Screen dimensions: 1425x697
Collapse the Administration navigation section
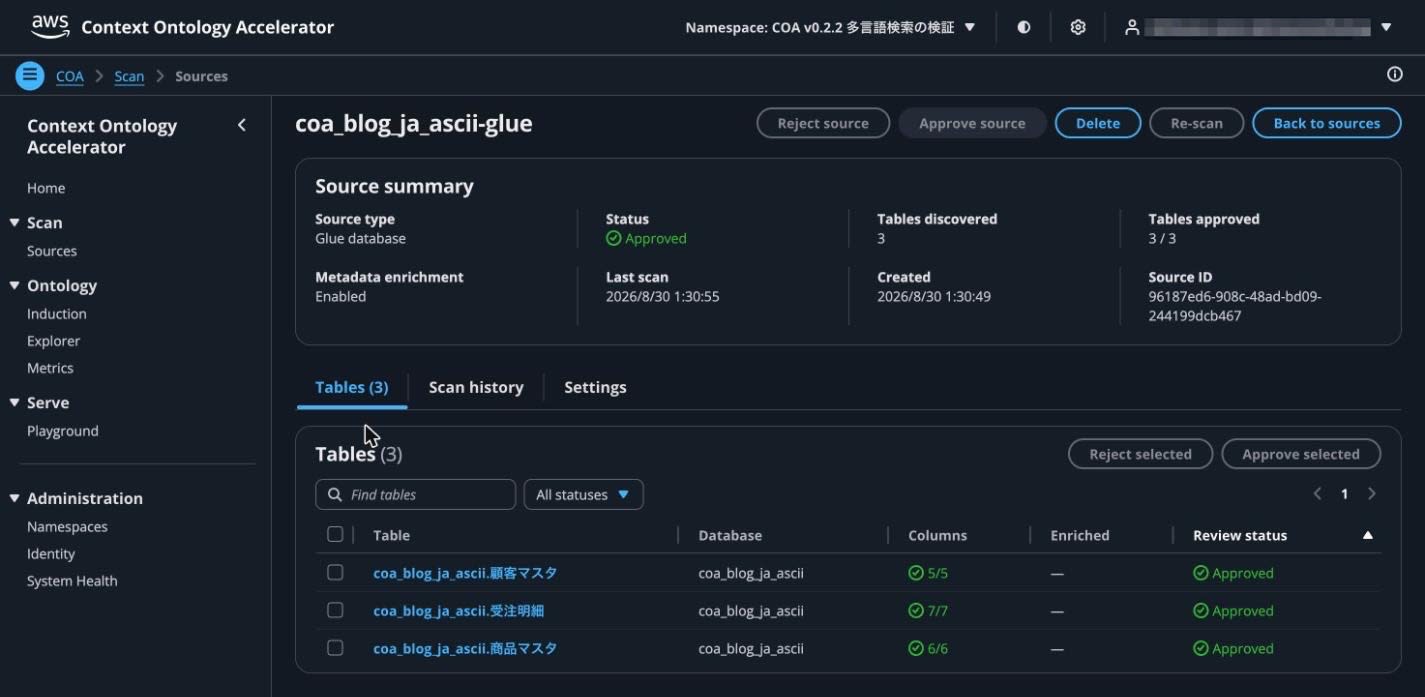[x=14, y=499]
